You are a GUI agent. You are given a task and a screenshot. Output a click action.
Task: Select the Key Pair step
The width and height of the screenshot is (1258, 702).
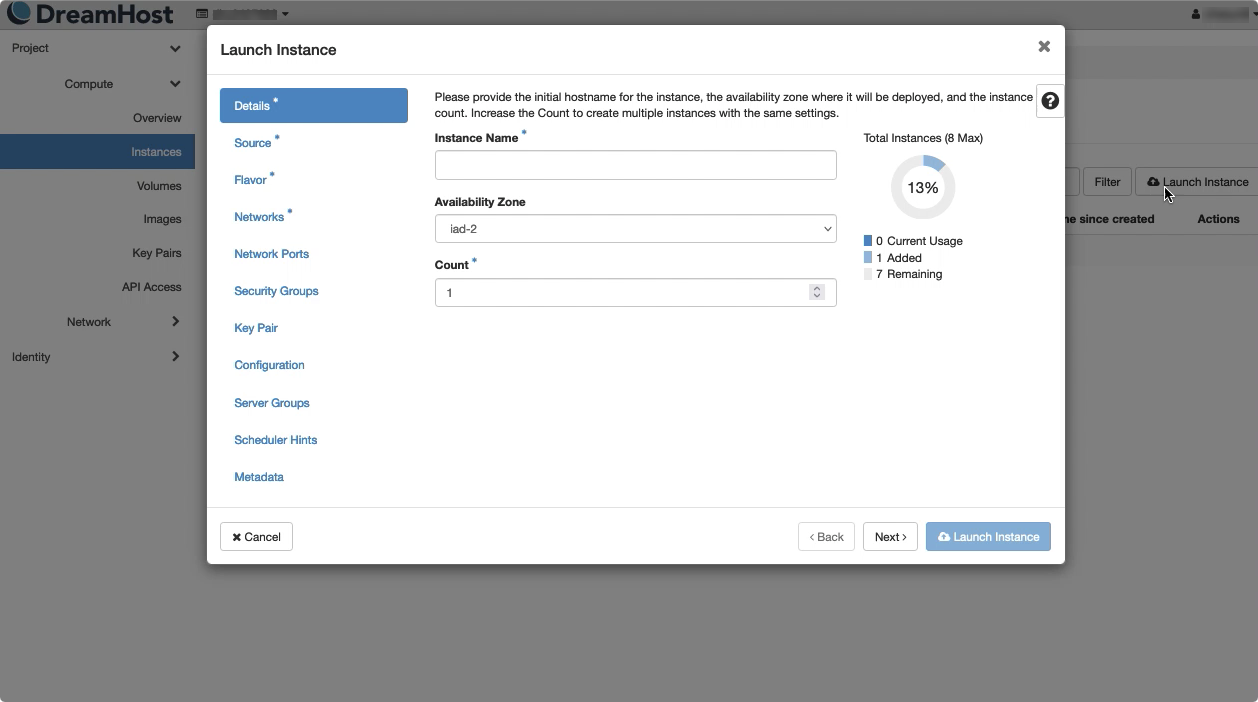pos(256,328)
